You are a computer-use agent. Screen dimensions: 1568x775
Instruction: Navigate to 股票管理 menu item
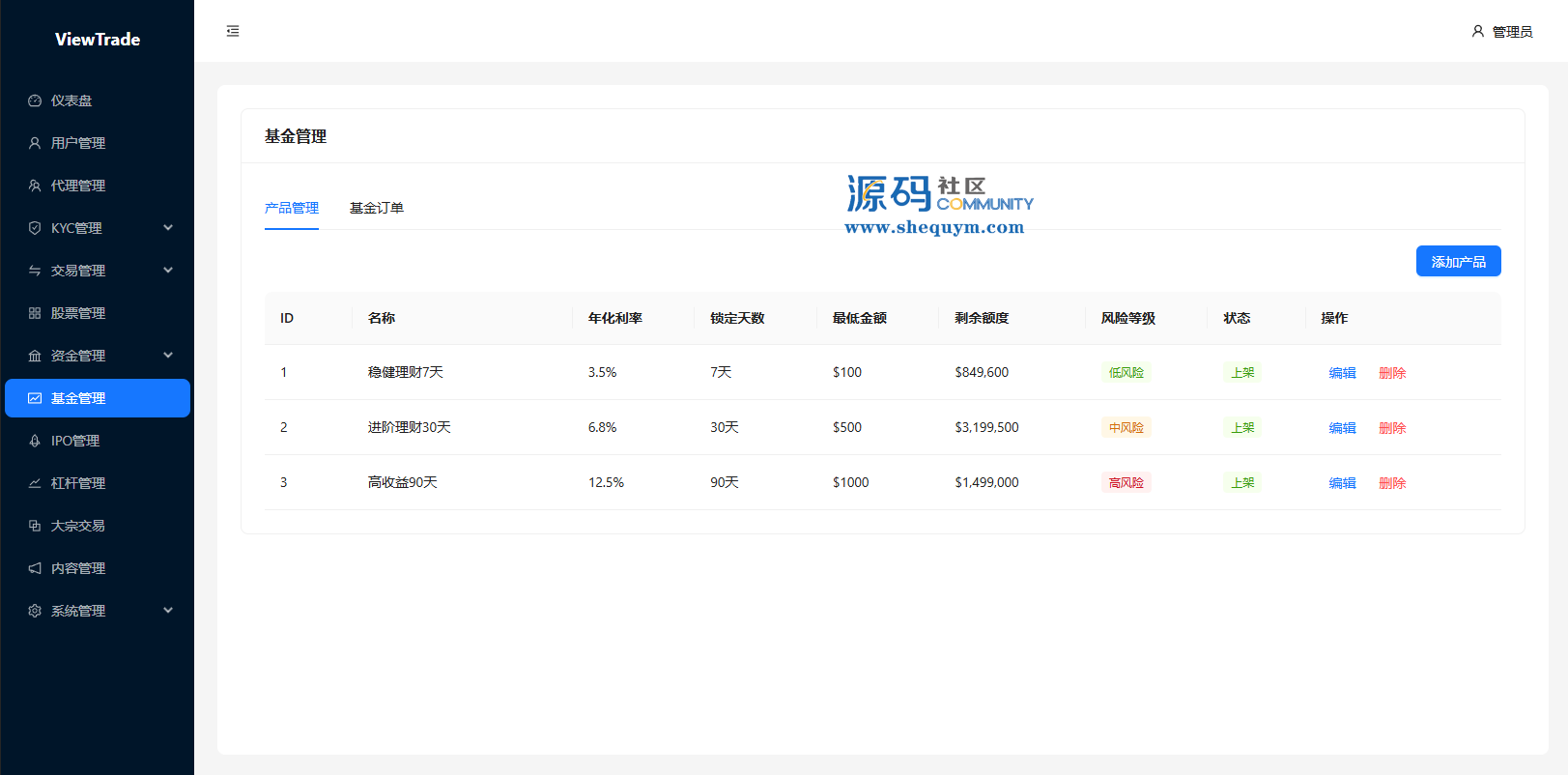coord(98,313)
